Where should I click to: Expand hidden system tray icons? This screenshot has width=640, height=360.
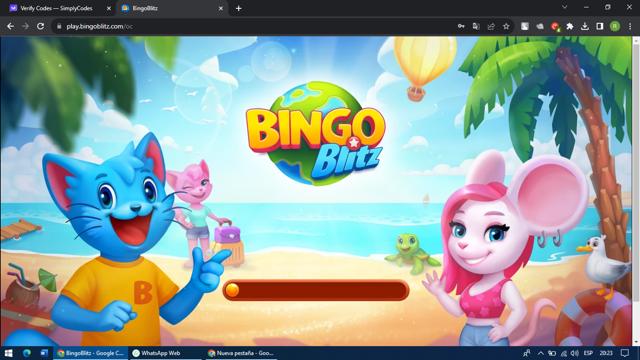click(540, 353)
